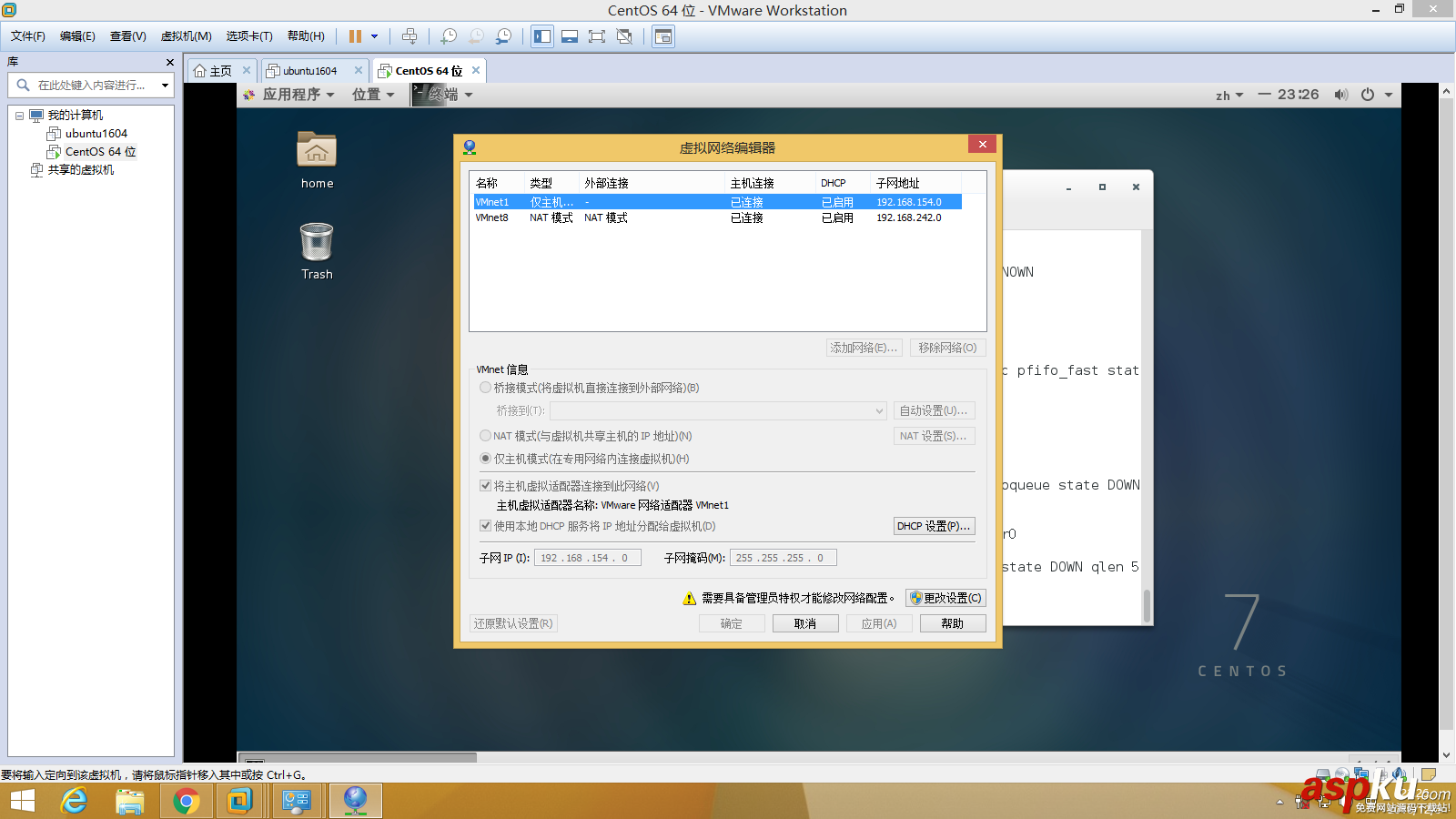Screen dimensions: 1456x819
Task: Open Internet Explorer from the taskbar
Action: pos(74,801)
